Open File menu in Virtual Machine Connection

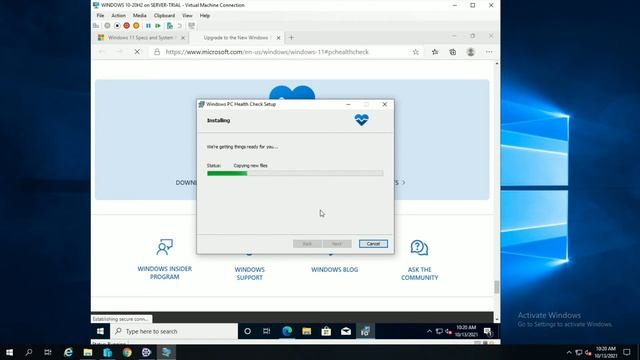click(x=100, y=16)
